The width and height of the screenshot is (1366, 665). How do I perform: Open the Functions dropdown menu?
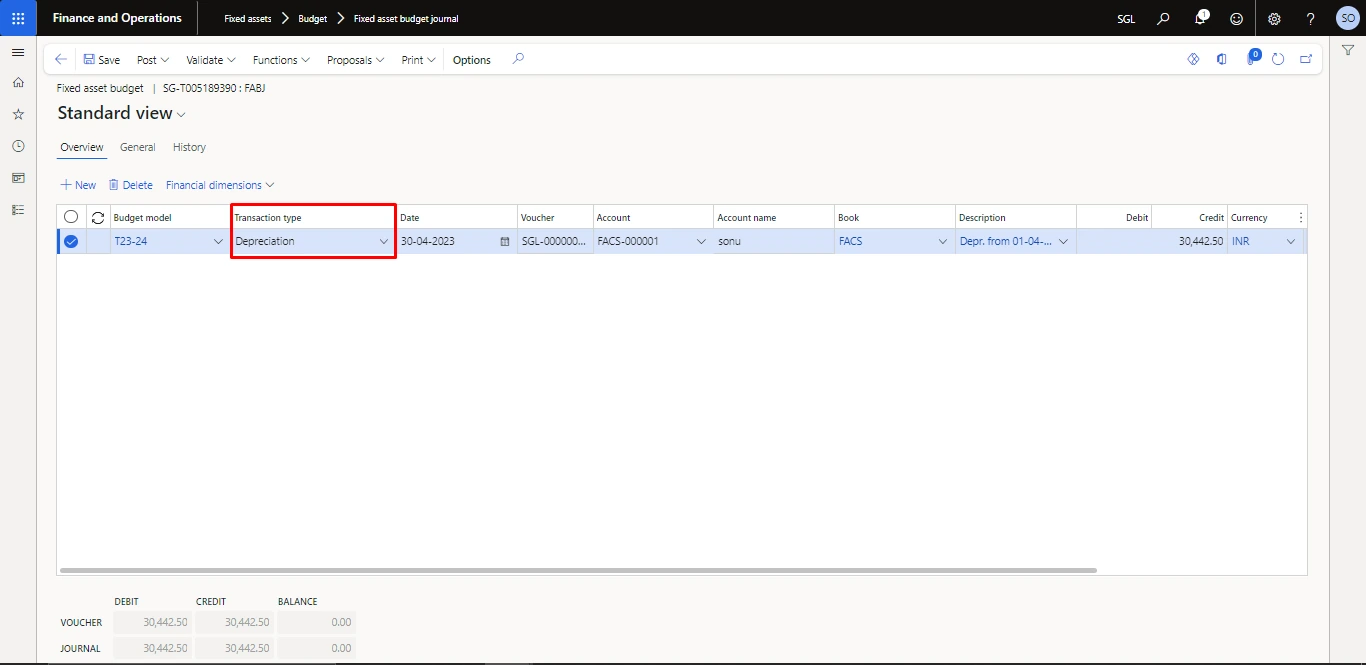pos(281,60)
